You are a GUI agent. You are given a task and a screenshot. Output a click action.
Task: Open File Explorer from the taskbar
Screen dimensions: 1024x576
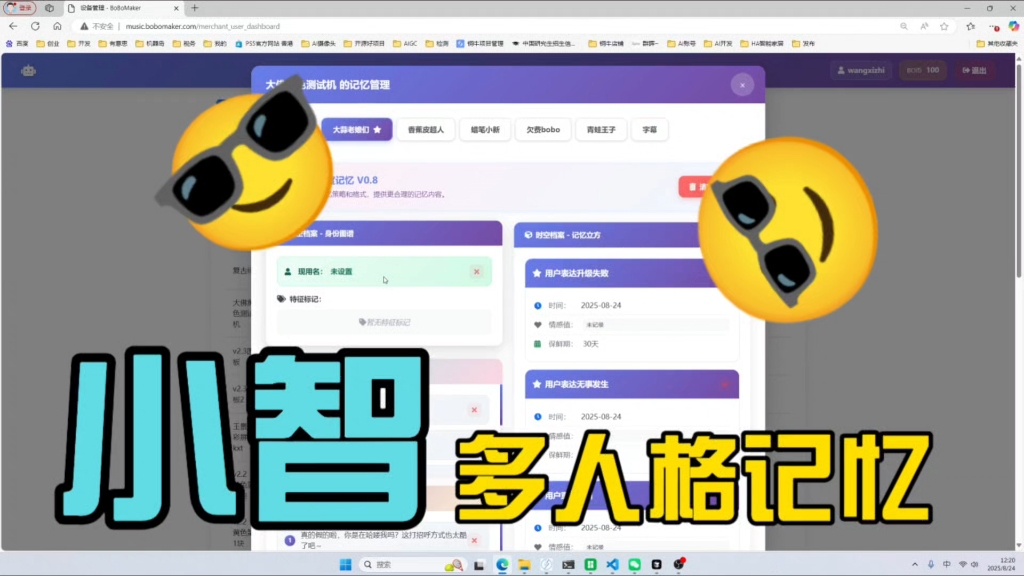coord(524,565)
